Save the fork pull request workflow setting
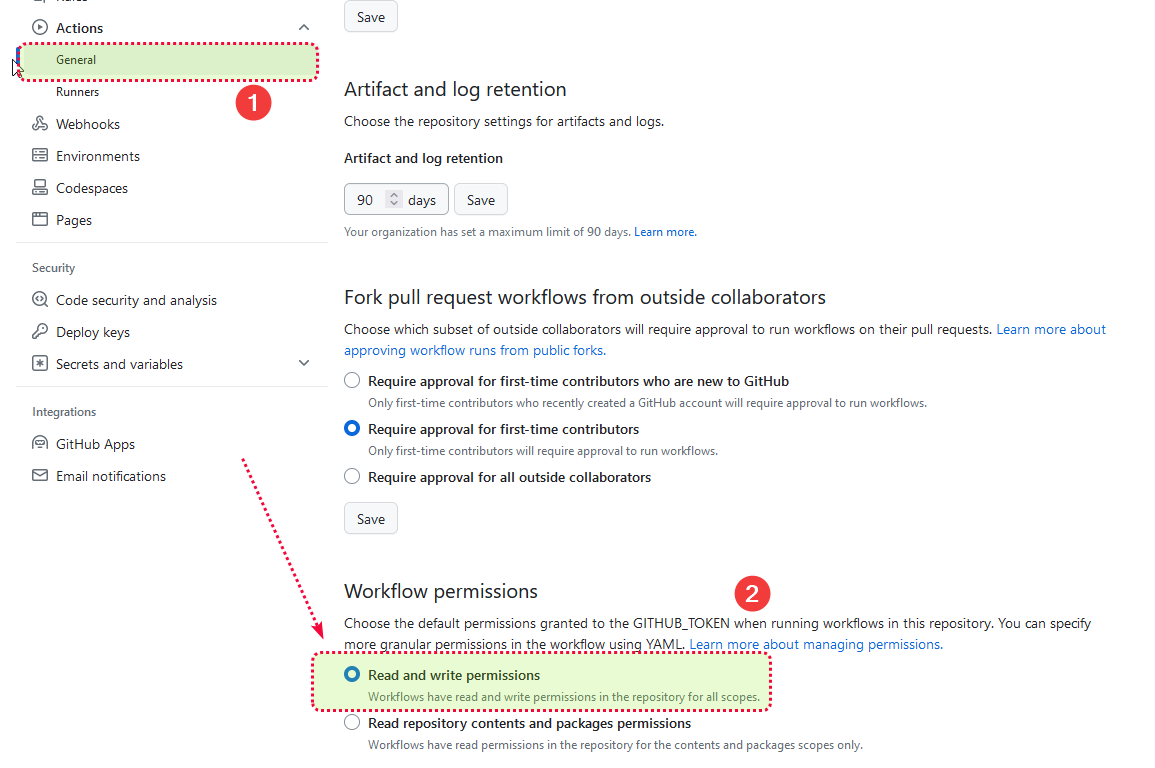This screenshot has width=1155, height=768. (371, 519)
